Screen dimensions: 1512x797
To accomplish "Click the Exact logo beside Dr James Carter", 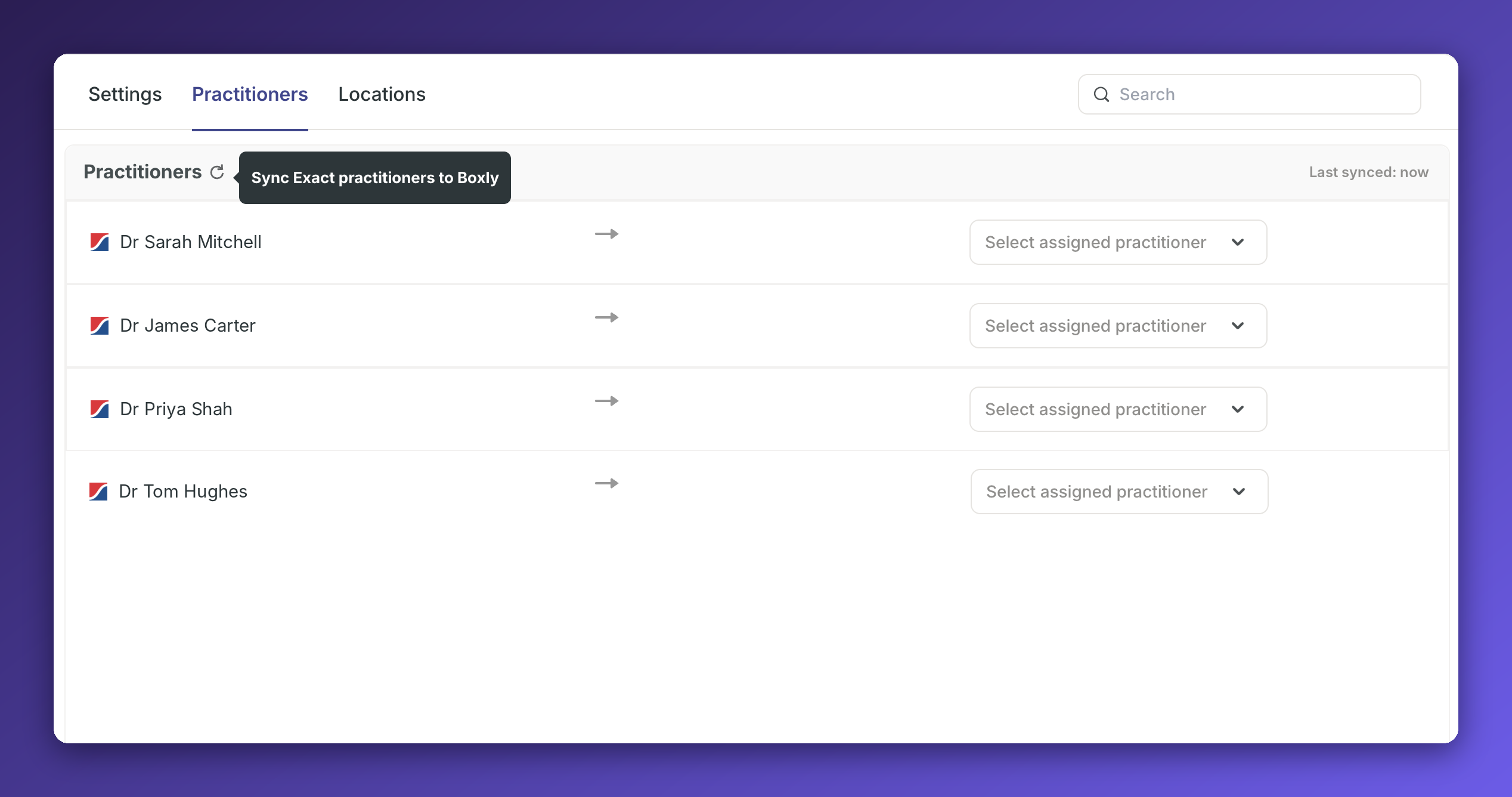I will click(x=99, y=326).
